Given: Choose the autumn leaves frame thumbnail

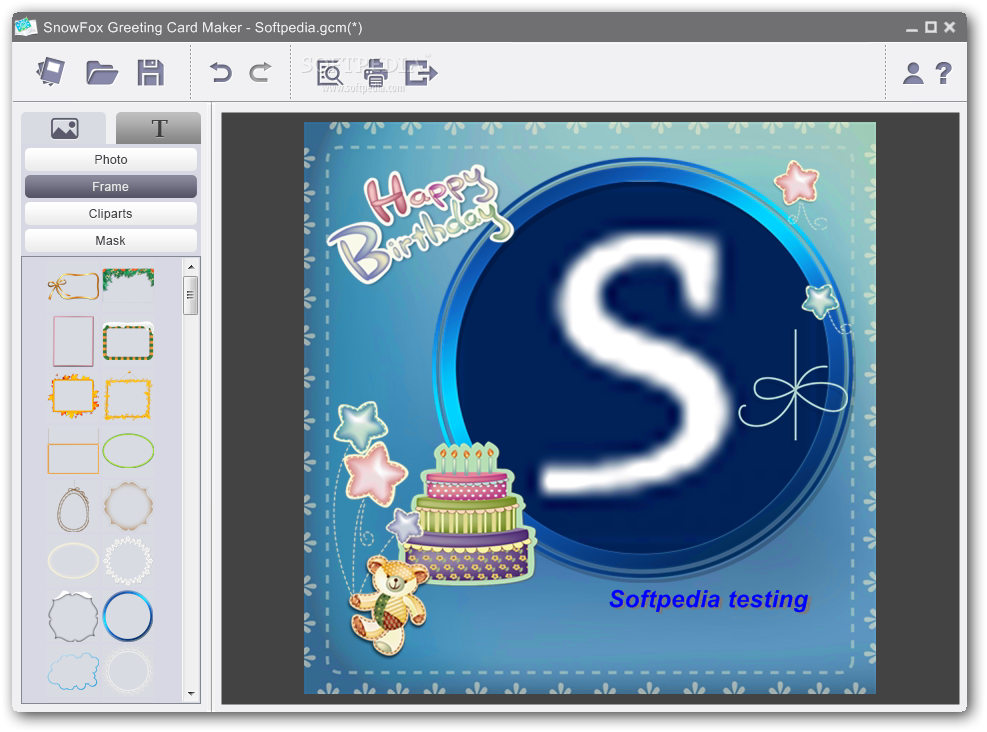Looking at the screenshot, I should point(74,397).
